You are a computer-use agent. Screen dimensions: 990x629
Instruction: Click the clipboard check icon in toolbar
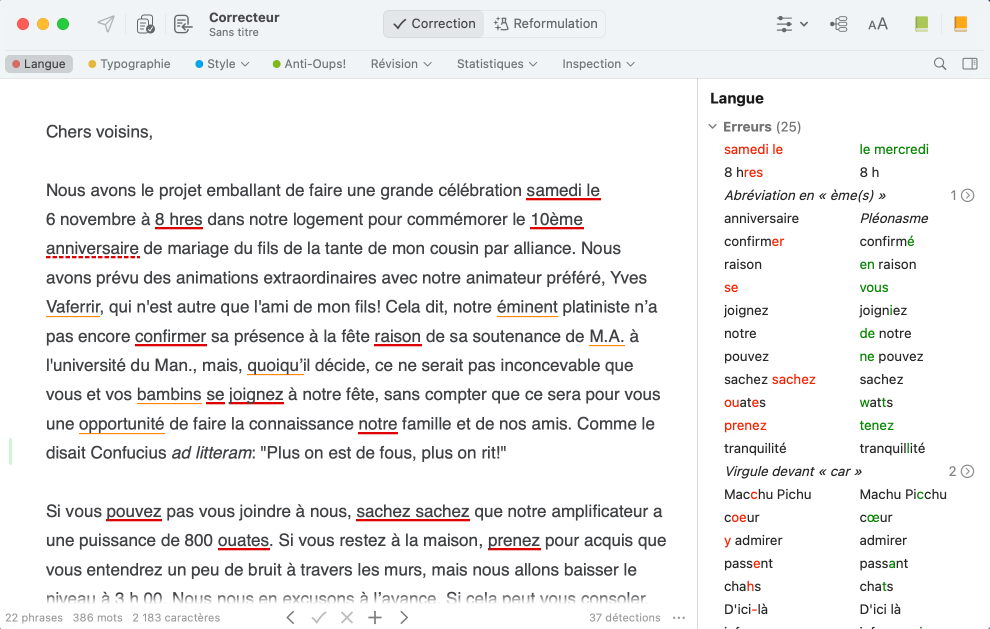[x=145, y=24]
